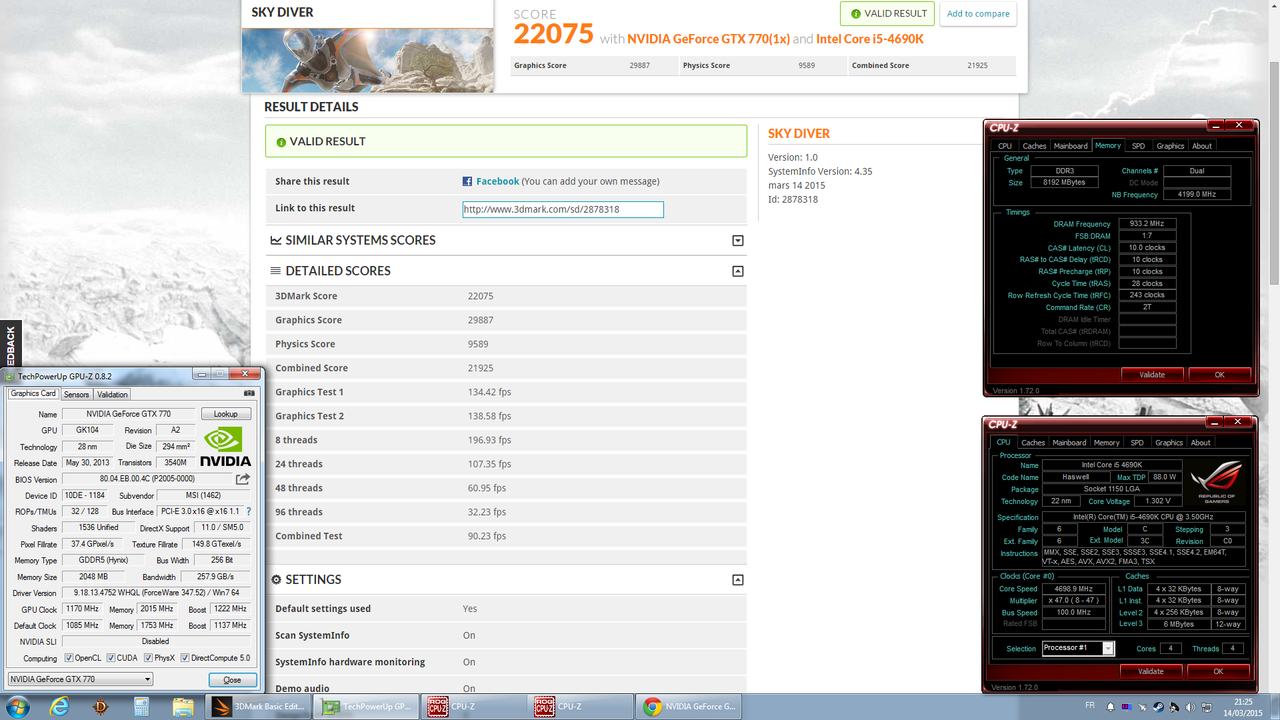Open the GPU selection dropdown in GPU-Z
Screen dimensions: 1280x720
coord(80,679)
